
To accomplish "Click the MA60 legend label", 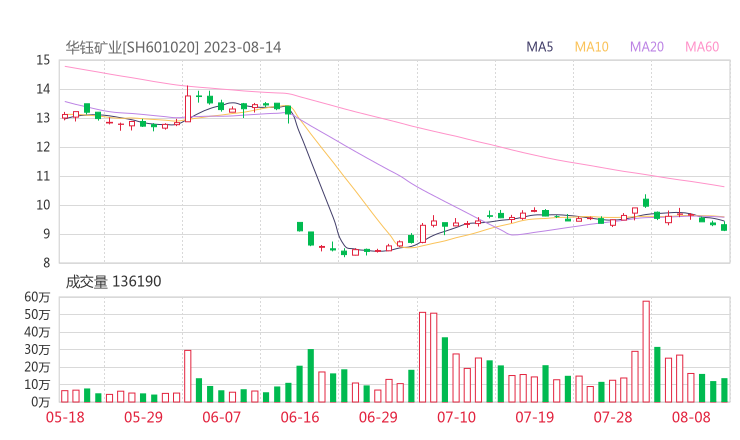I will [x=702, y=47].
